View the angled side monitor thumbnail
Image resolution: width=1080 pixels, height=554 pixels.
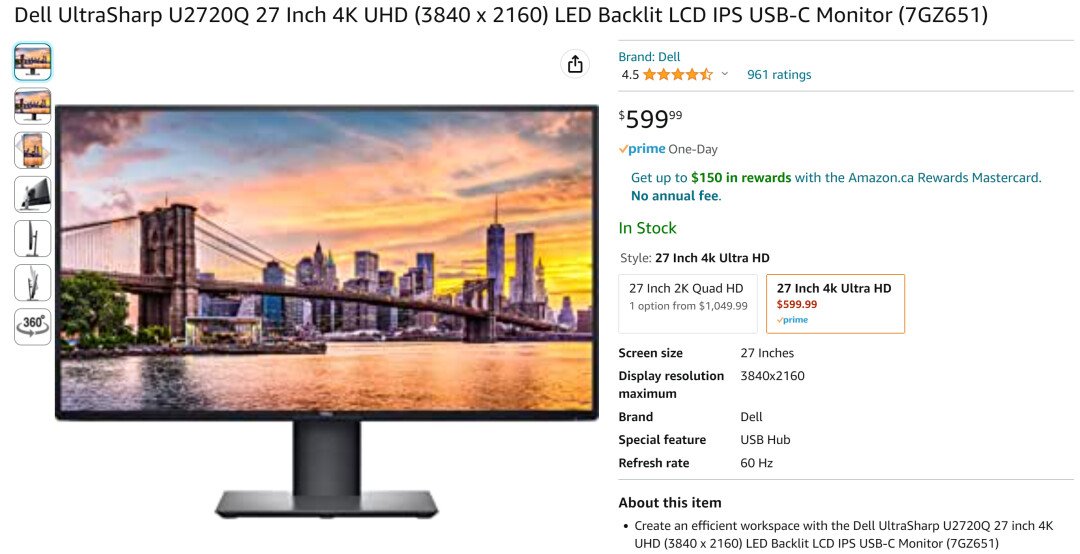pos(32,194)
